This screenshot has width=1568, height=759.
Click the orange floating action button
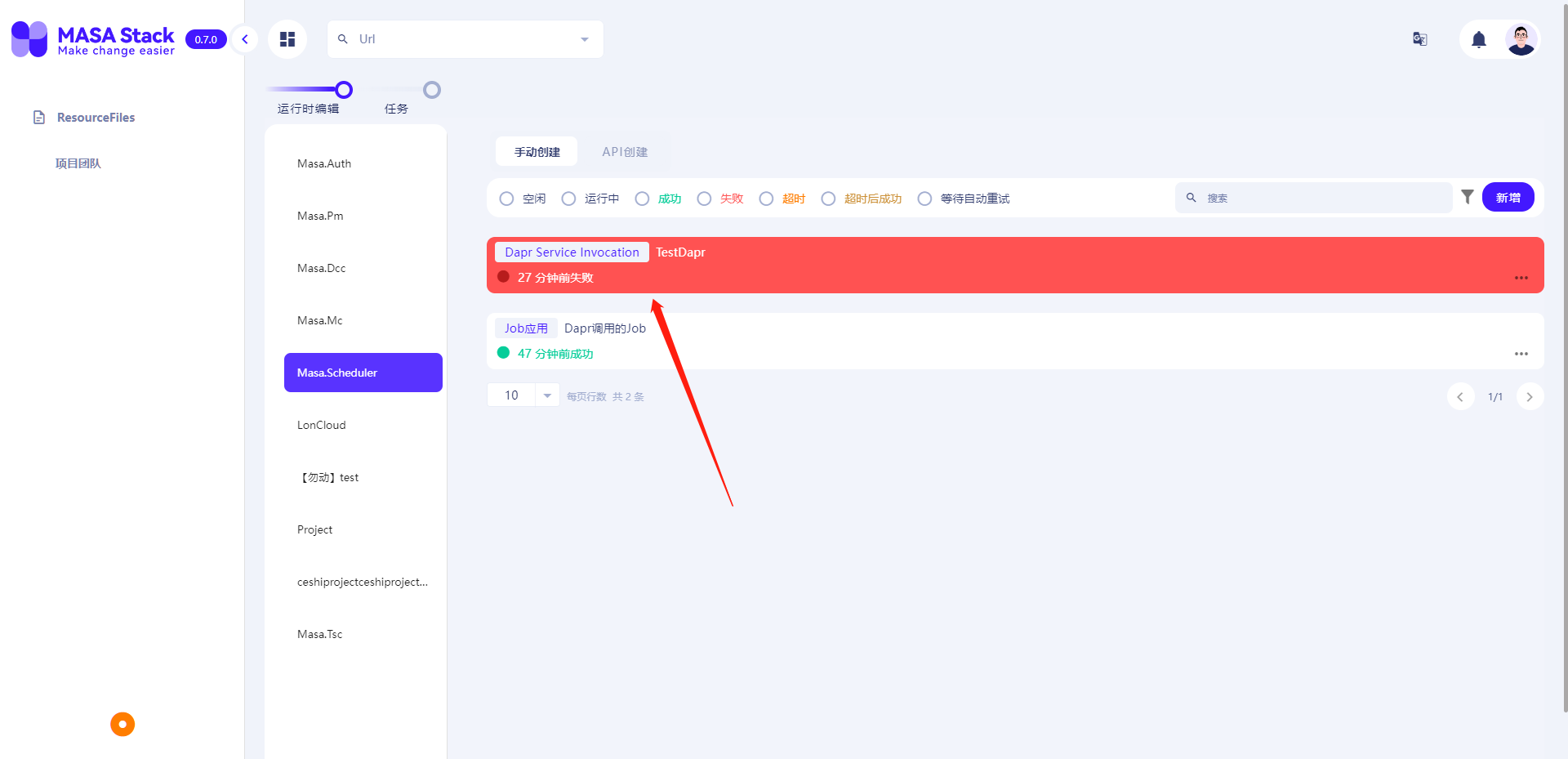122,724
